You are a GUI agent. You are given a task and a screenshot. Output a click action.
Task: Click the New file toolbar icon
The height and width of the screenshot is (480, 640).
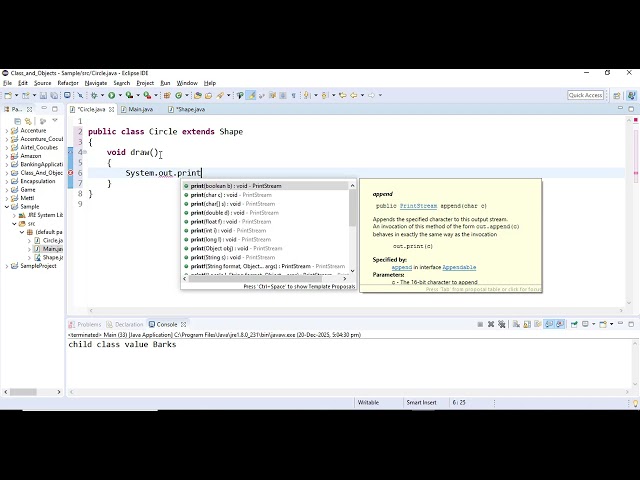8,96
